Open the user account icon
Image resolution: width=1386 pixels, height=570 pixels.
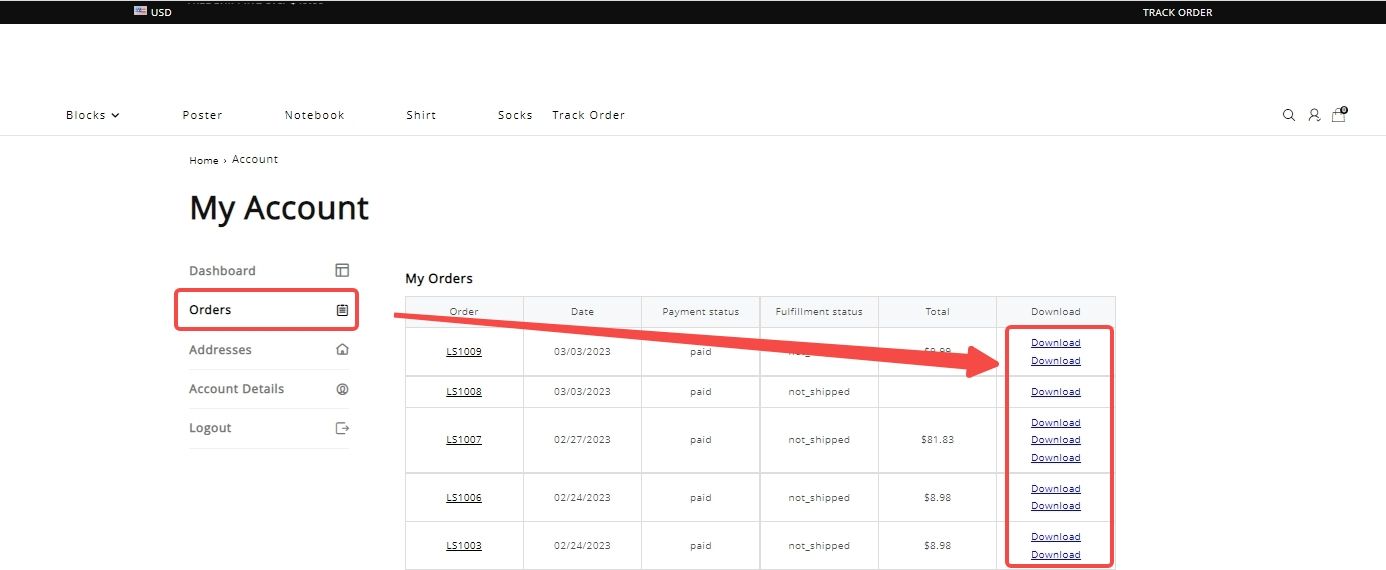pyautogui.click(x=1314, y=115)
